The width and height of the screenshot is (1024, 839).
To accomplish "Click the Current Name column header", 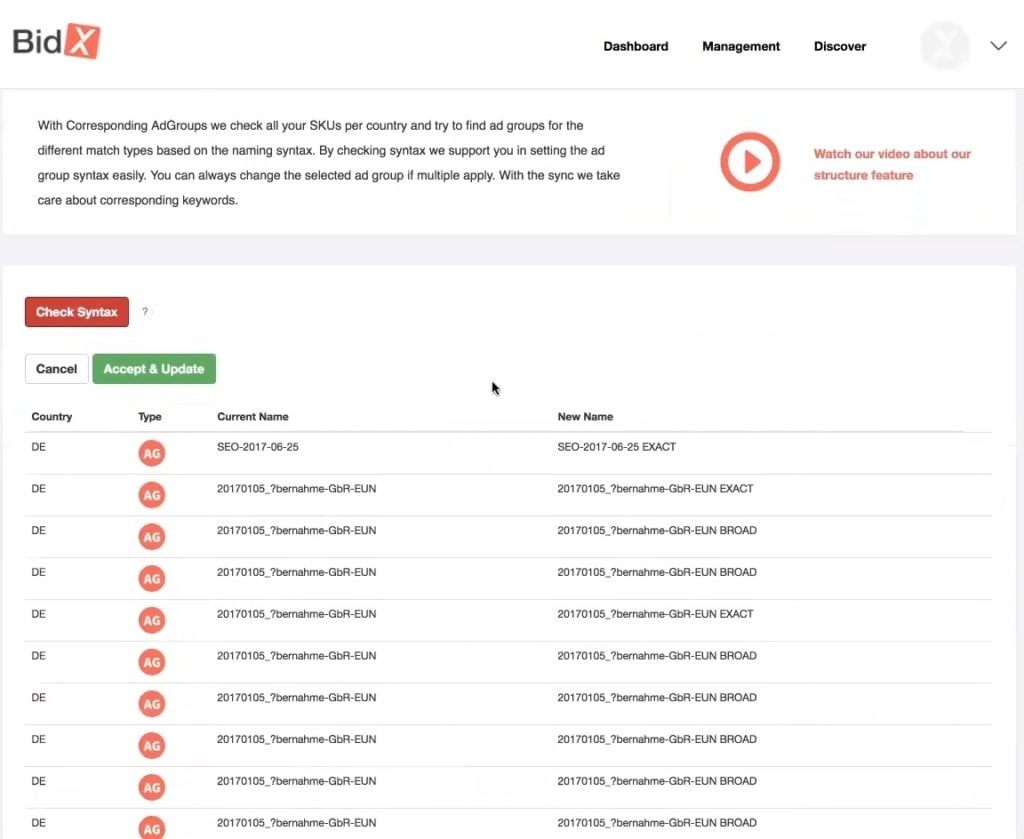I will [253, 417].
